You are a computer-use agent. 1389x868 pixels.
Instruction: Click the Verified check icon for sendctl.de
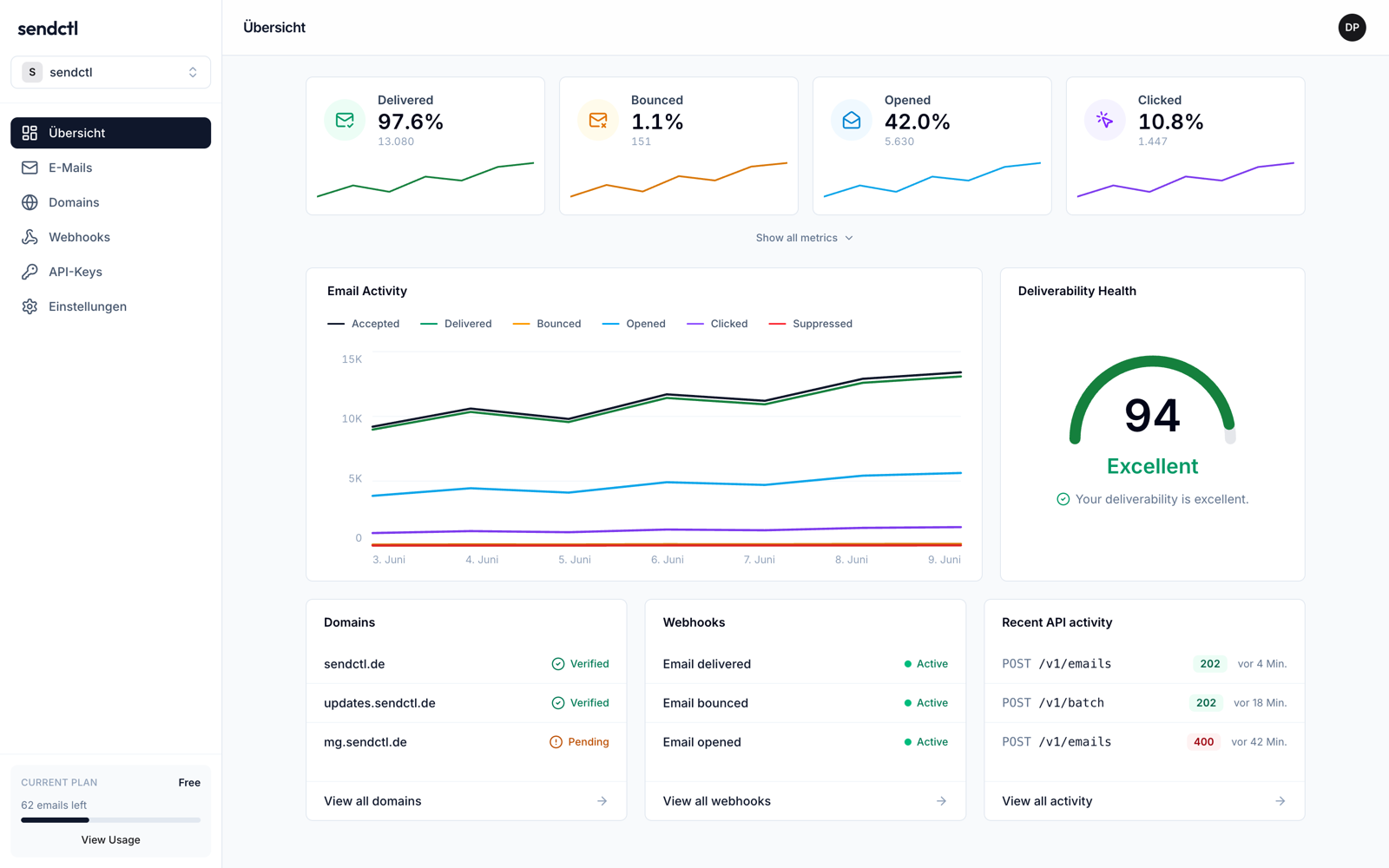[558, 664]
